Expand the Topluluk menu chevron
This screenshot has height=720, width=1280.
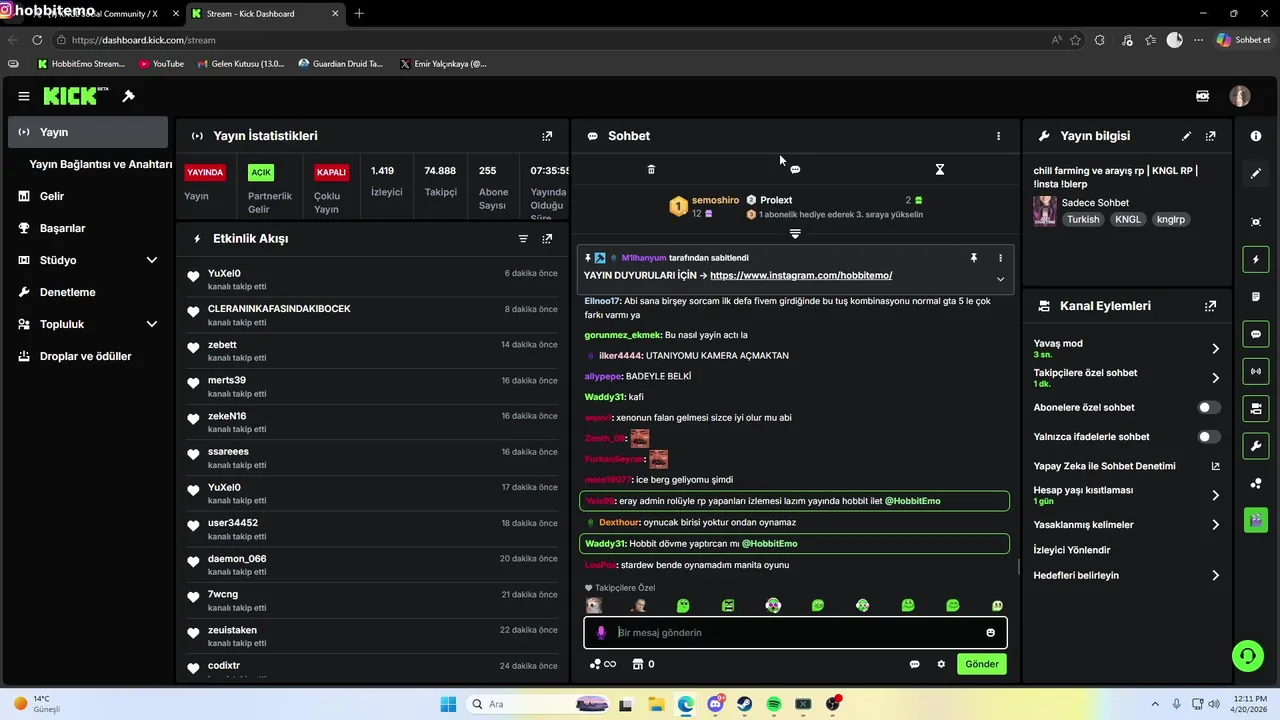tap(152, 324)
